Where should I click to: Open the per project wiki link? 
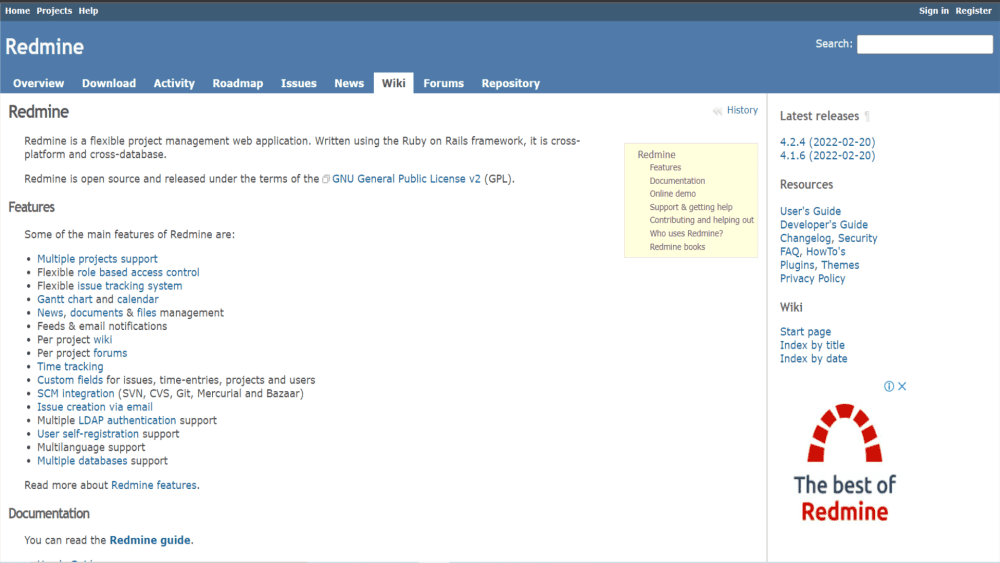pyautogui.click(x=103, y=339)
